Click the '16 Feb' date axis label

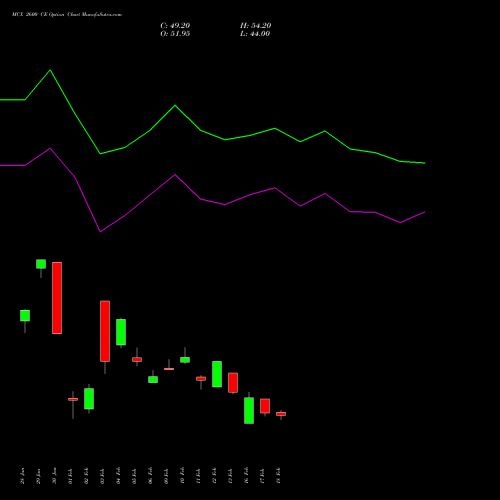(246, 476)
